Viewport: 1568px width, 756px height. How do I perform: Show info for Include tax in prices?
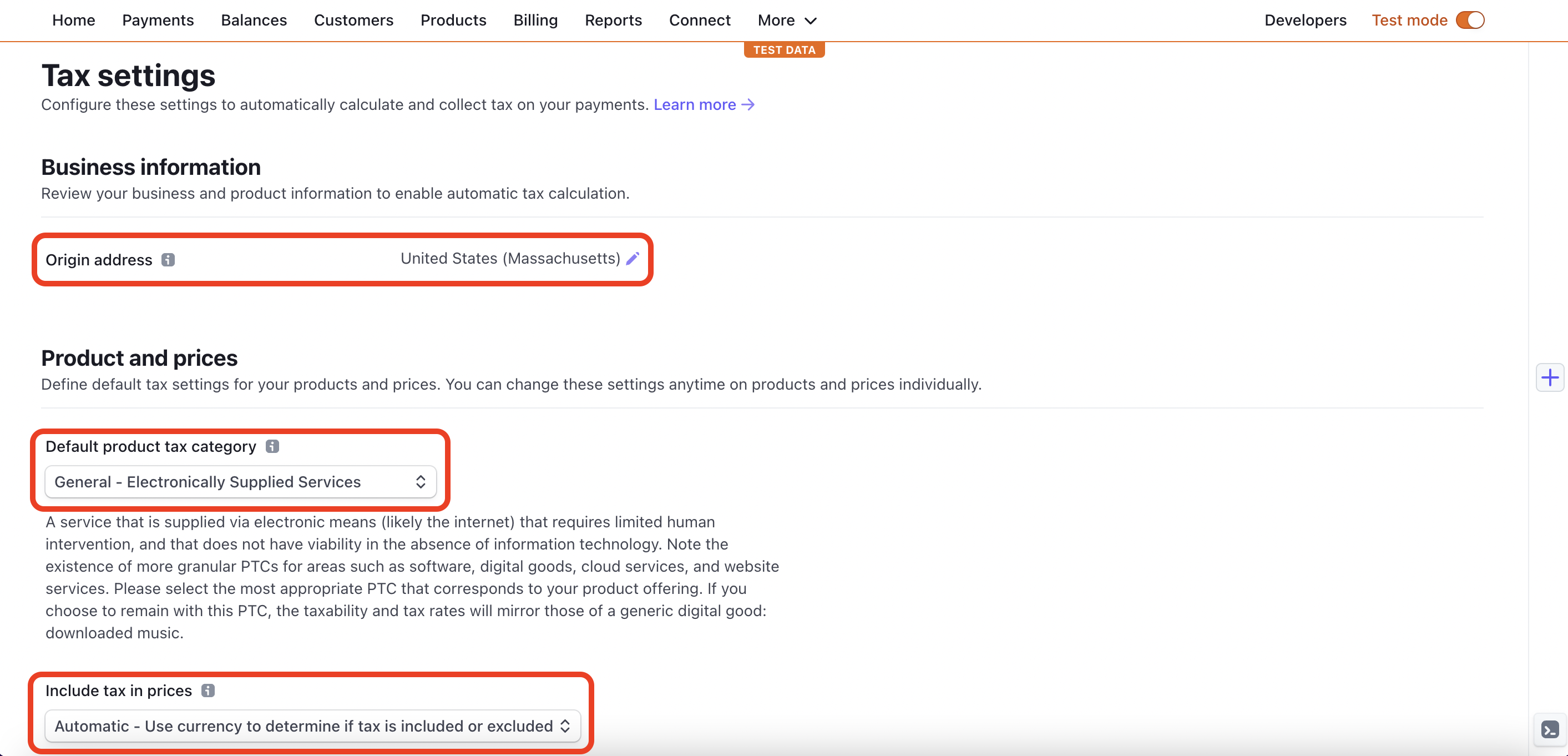click(x=208, y=691)
